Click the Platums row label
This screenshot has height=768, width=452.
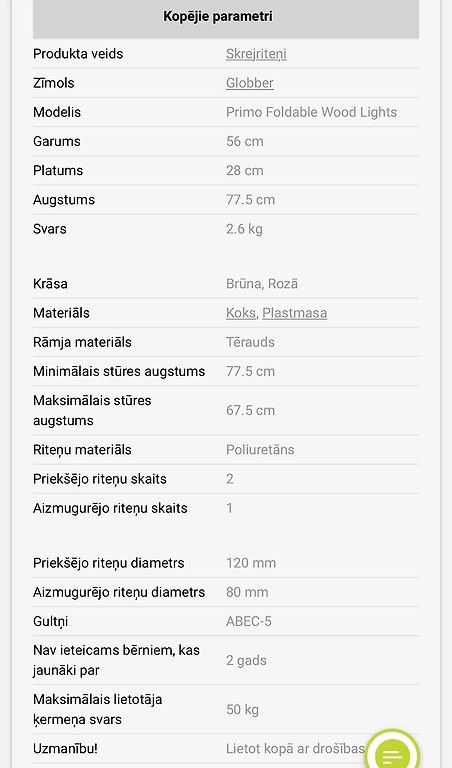tap(58, 170)
